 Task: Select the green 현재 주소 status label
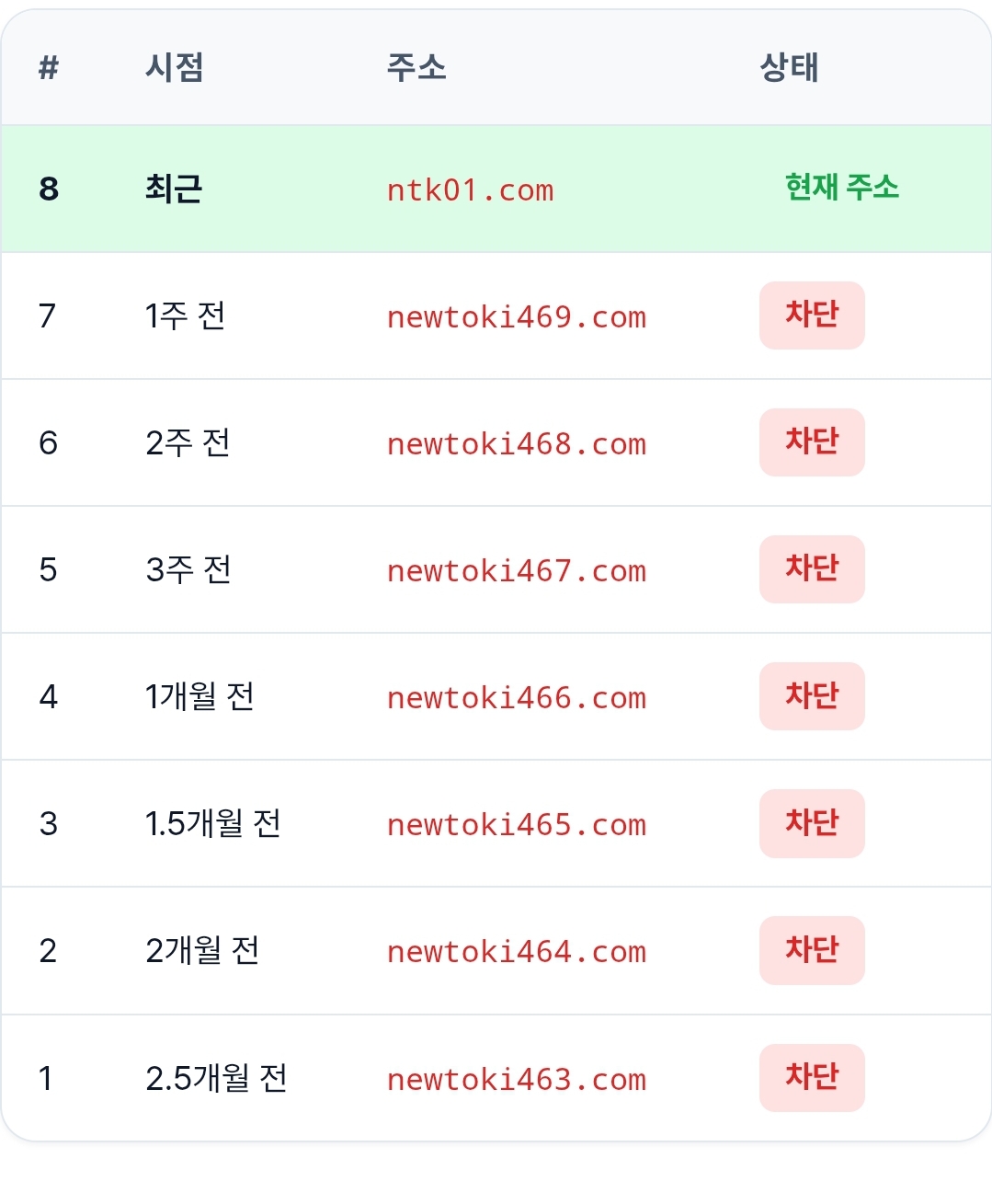coord(841,188)
